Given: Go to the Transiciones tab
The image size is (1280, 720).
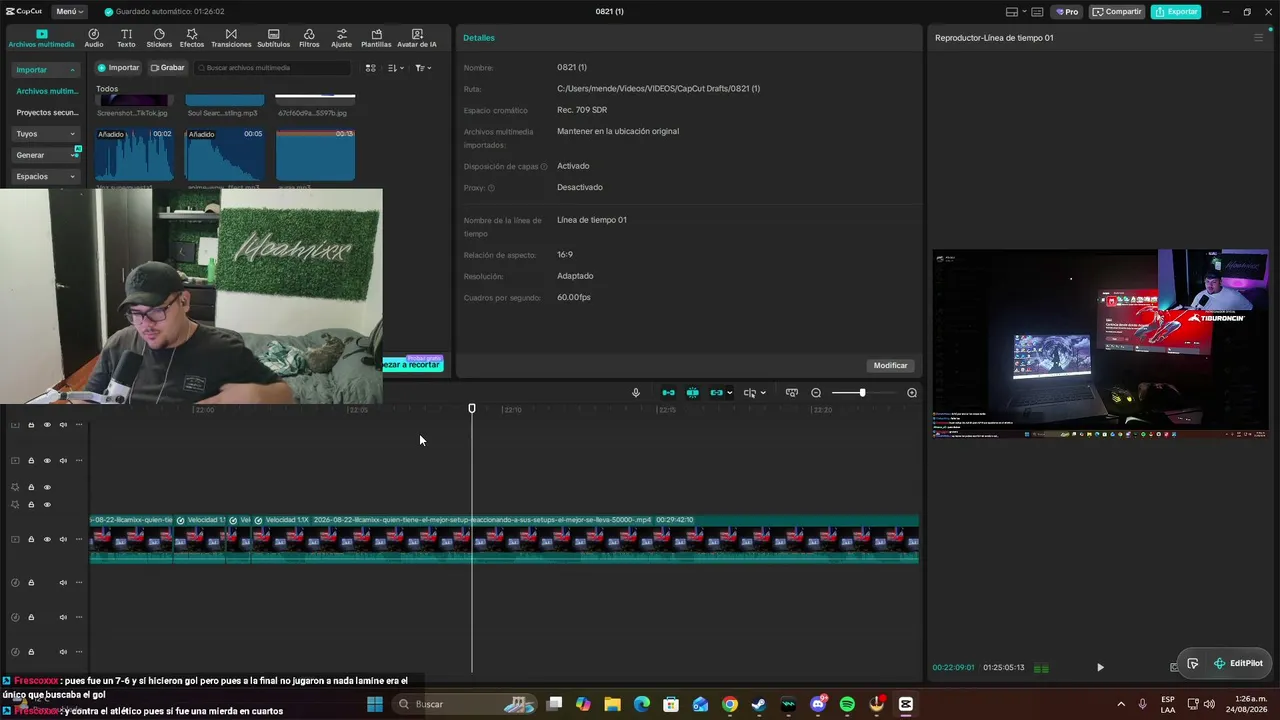Looking at the screenshot, I should tap(231, 38).
